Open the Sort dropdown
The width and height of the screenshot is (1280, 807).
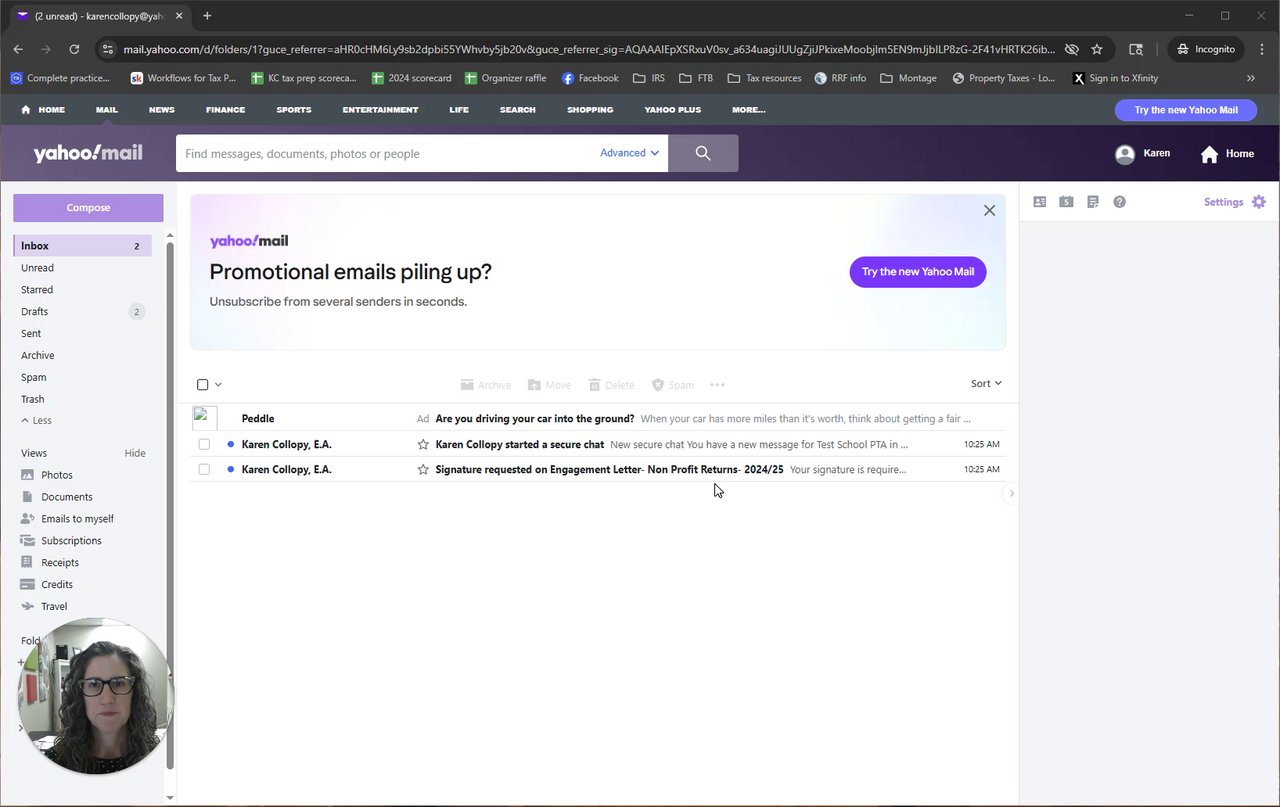click(986, 383)
